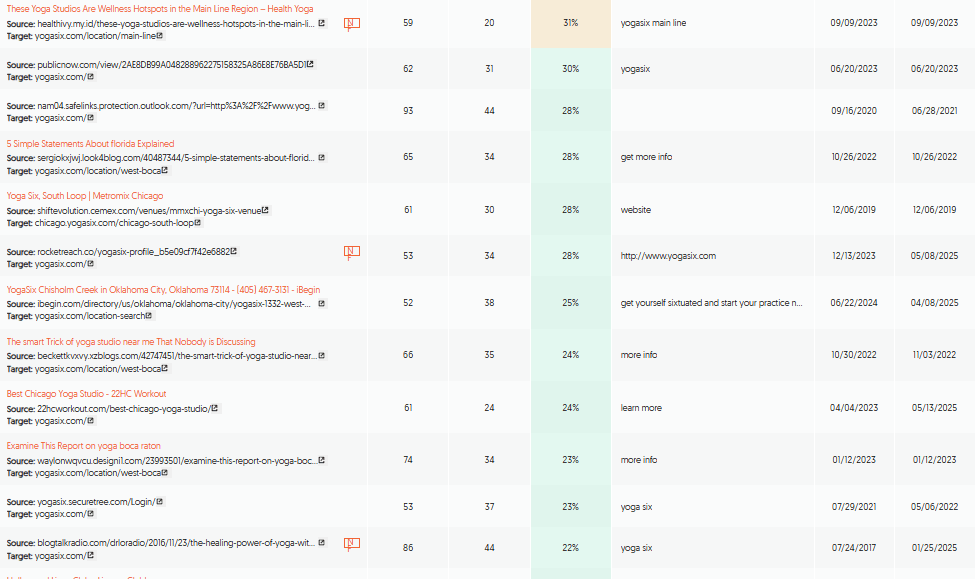The height and width of the screenshot is (579, 976).
Task: Click date 11/03/2022 in xzblogs row
Action: (934, 355)
